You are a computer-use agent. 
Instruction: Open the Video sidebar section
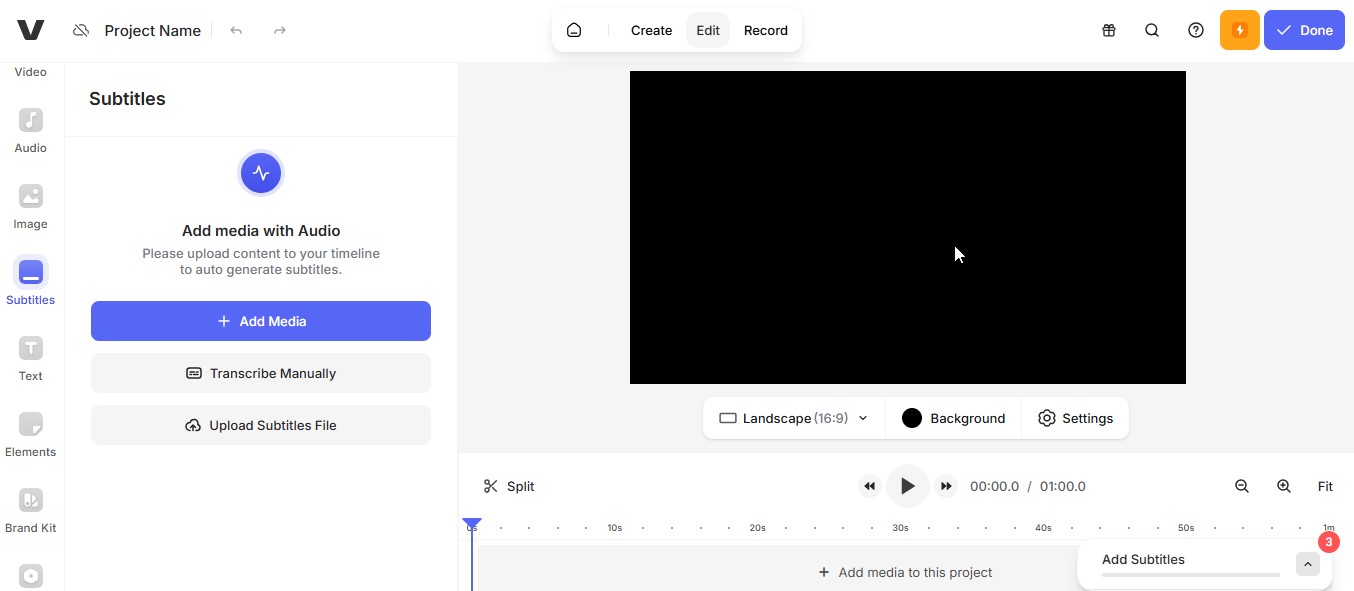coord(31,72)
